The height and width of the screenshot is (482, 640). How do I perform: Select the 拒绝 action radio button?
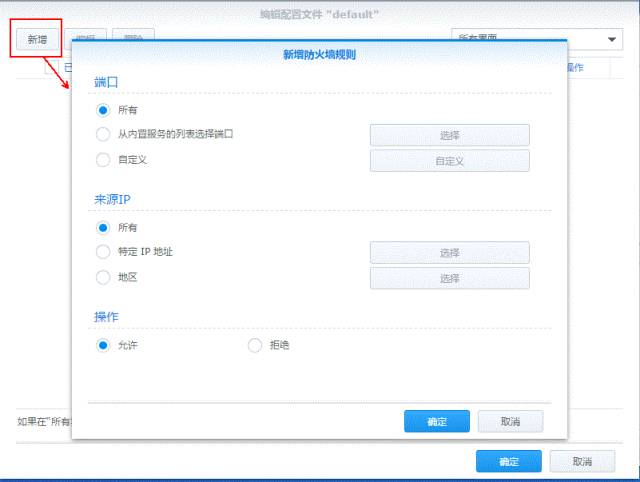click(x=254, y=345)
